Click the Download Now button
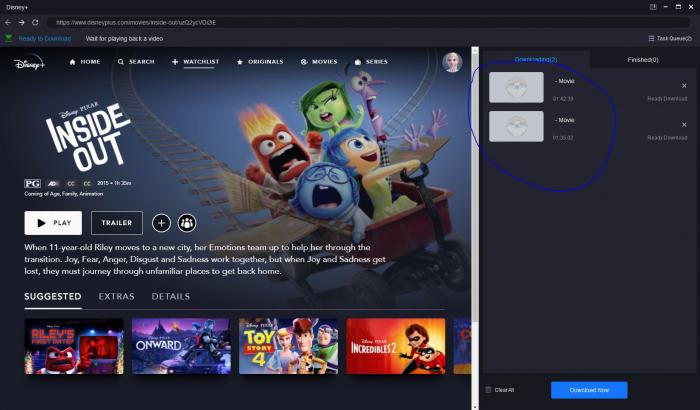The width and height of the screenshot is (700, 410). tap(589, 390)
